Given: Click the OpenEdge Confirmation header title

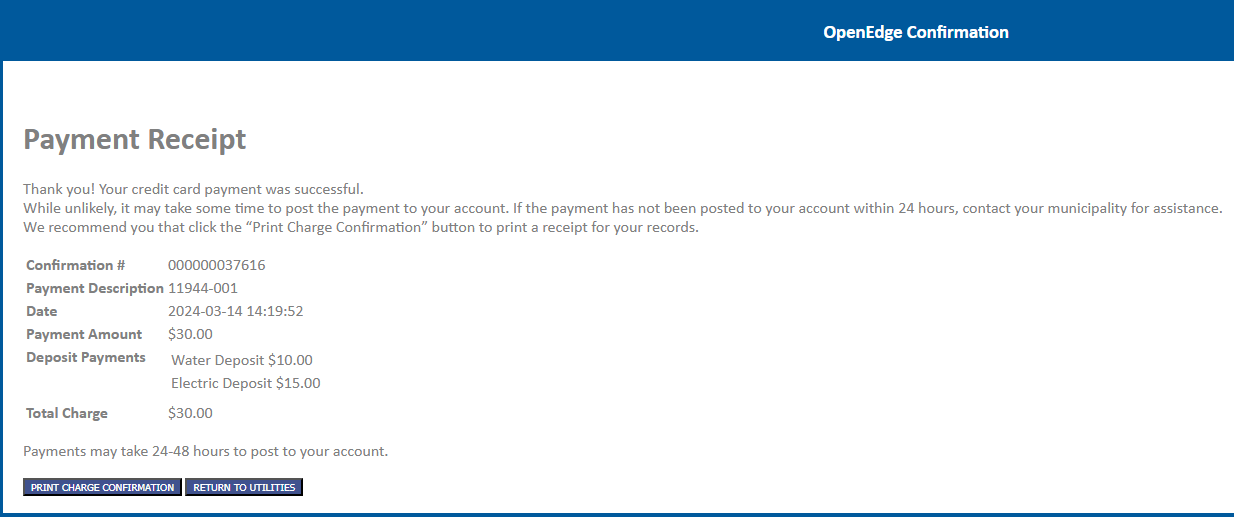Looking at the screenshot, I should (916, 32).
